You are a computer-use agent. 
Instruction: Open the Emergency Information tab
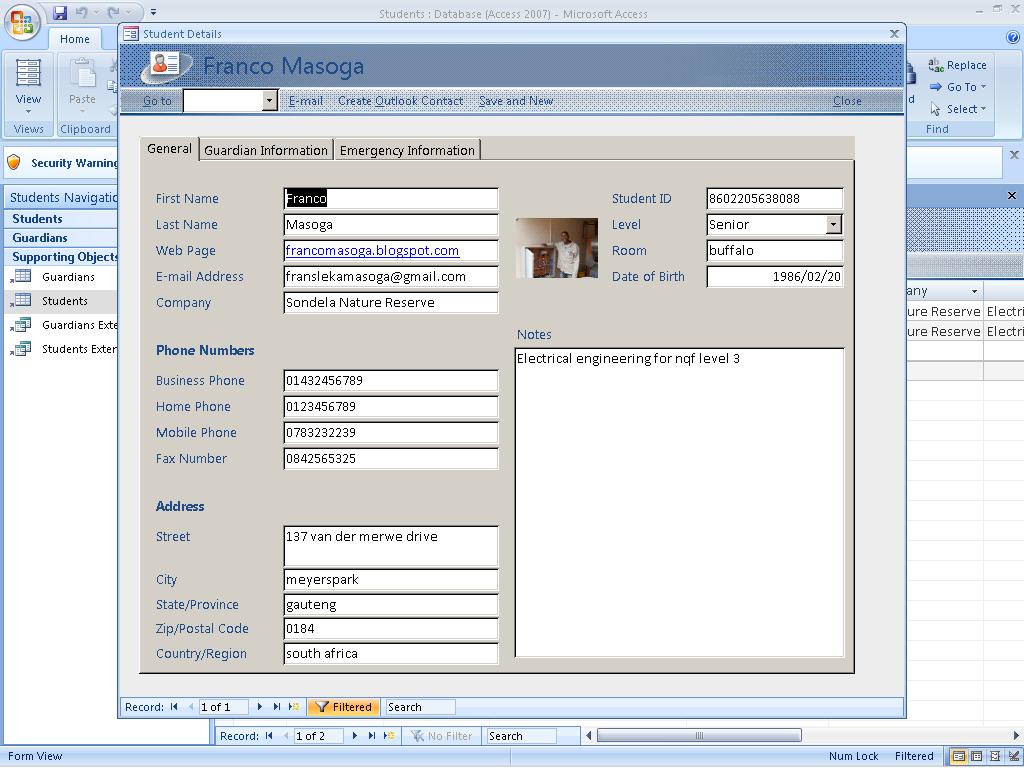click(x=407, y=150)
